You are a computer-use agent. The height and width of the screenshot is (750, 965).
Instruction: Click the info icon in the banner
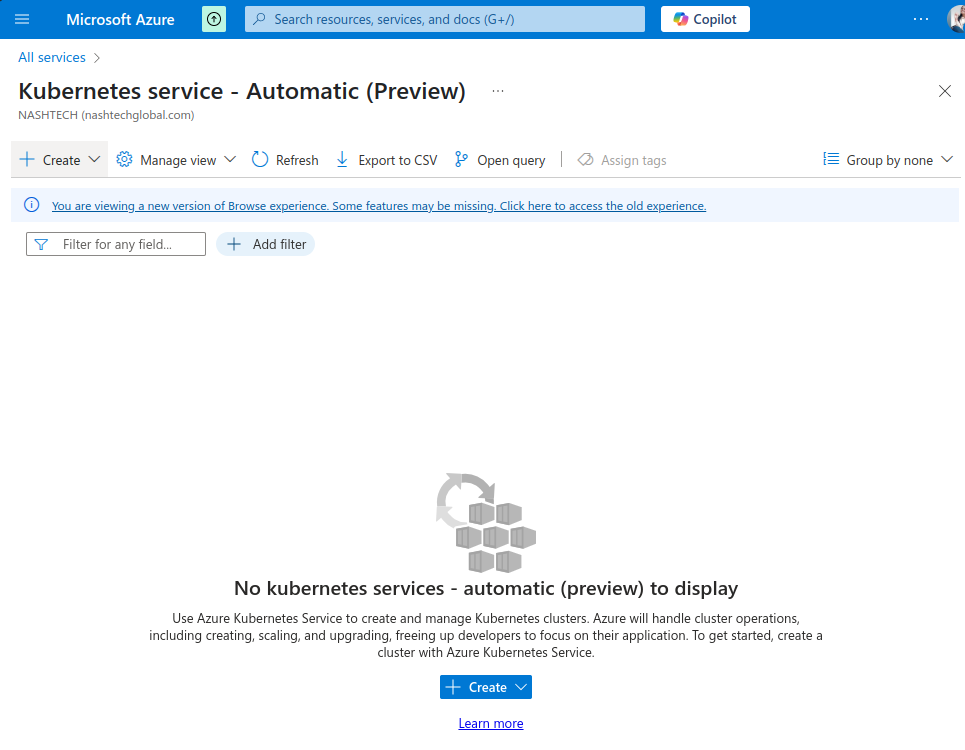click(x=32, y=205)
